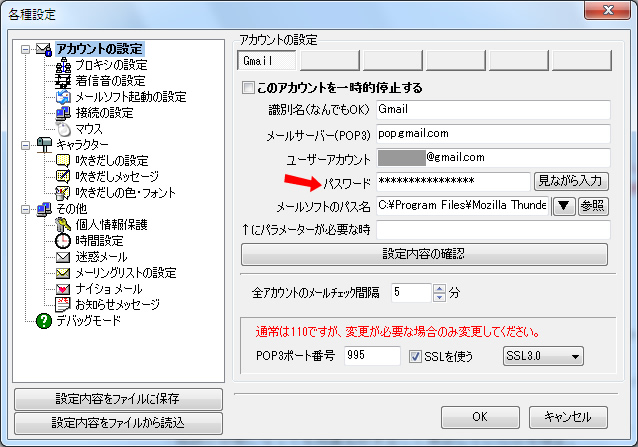This screenshot has height=447, width=638.
Task: Select the fourth empty account tab
Action: click(x=456, y=61)
